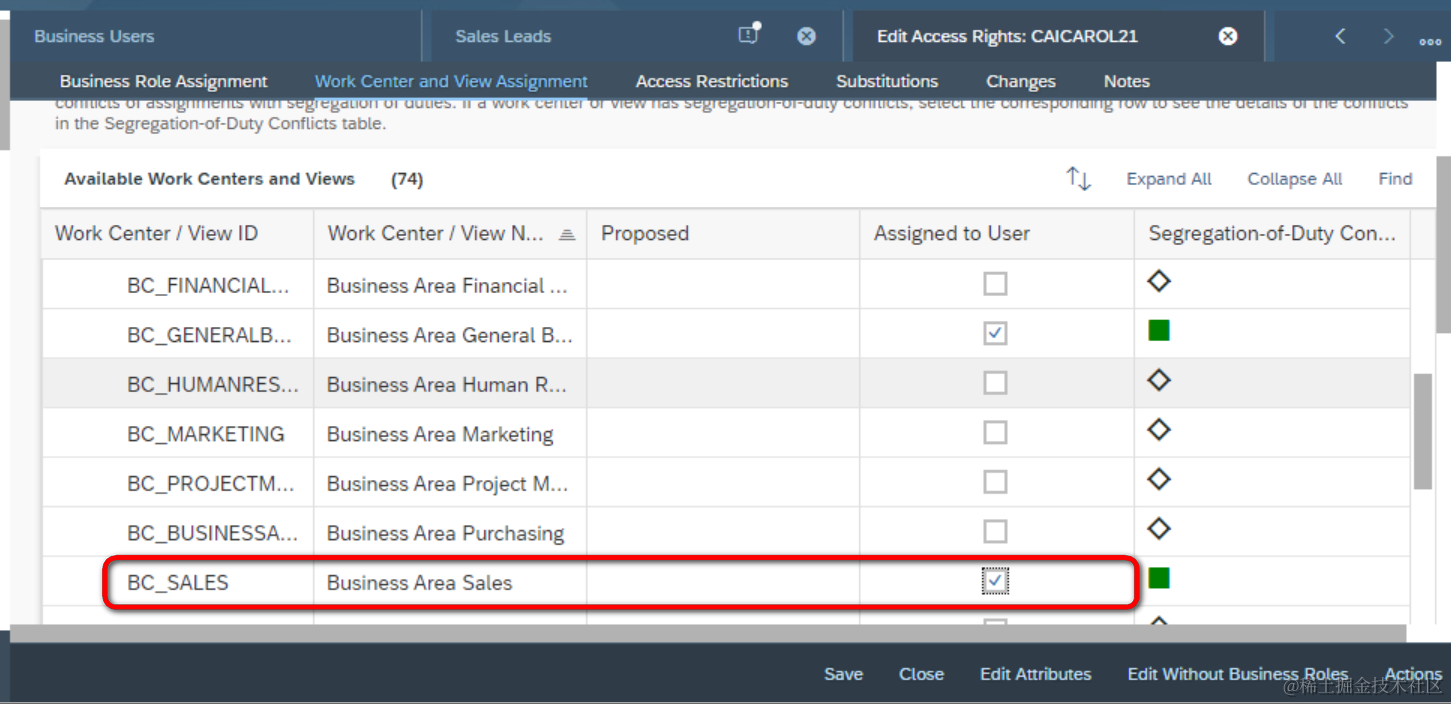The width and height of the screenshot is (1451, 704).
Task: Switch to the Sales Leads tab
Action: 503,36
